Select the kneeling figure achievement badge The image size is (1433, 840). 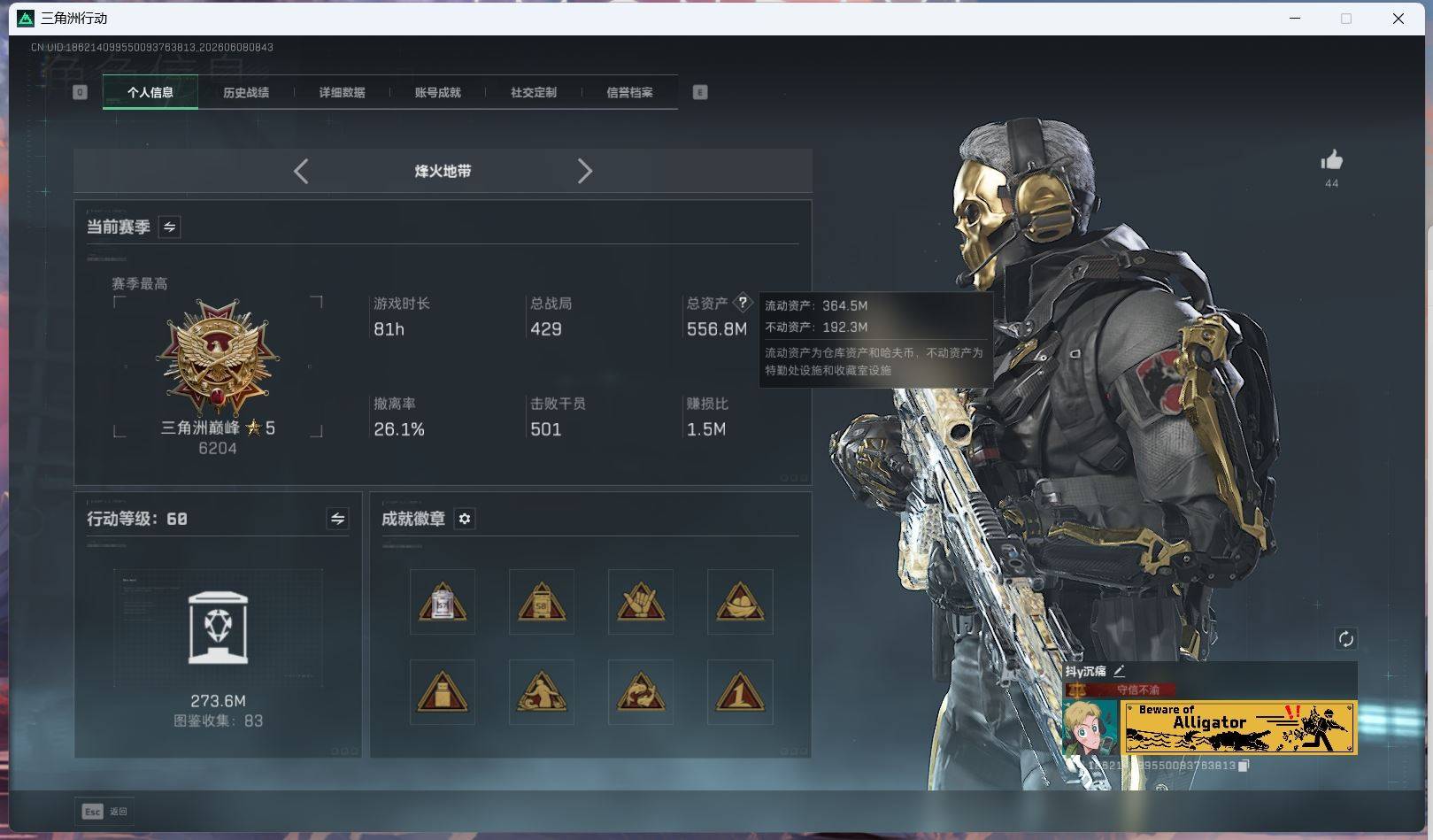[x=542, y=692]
